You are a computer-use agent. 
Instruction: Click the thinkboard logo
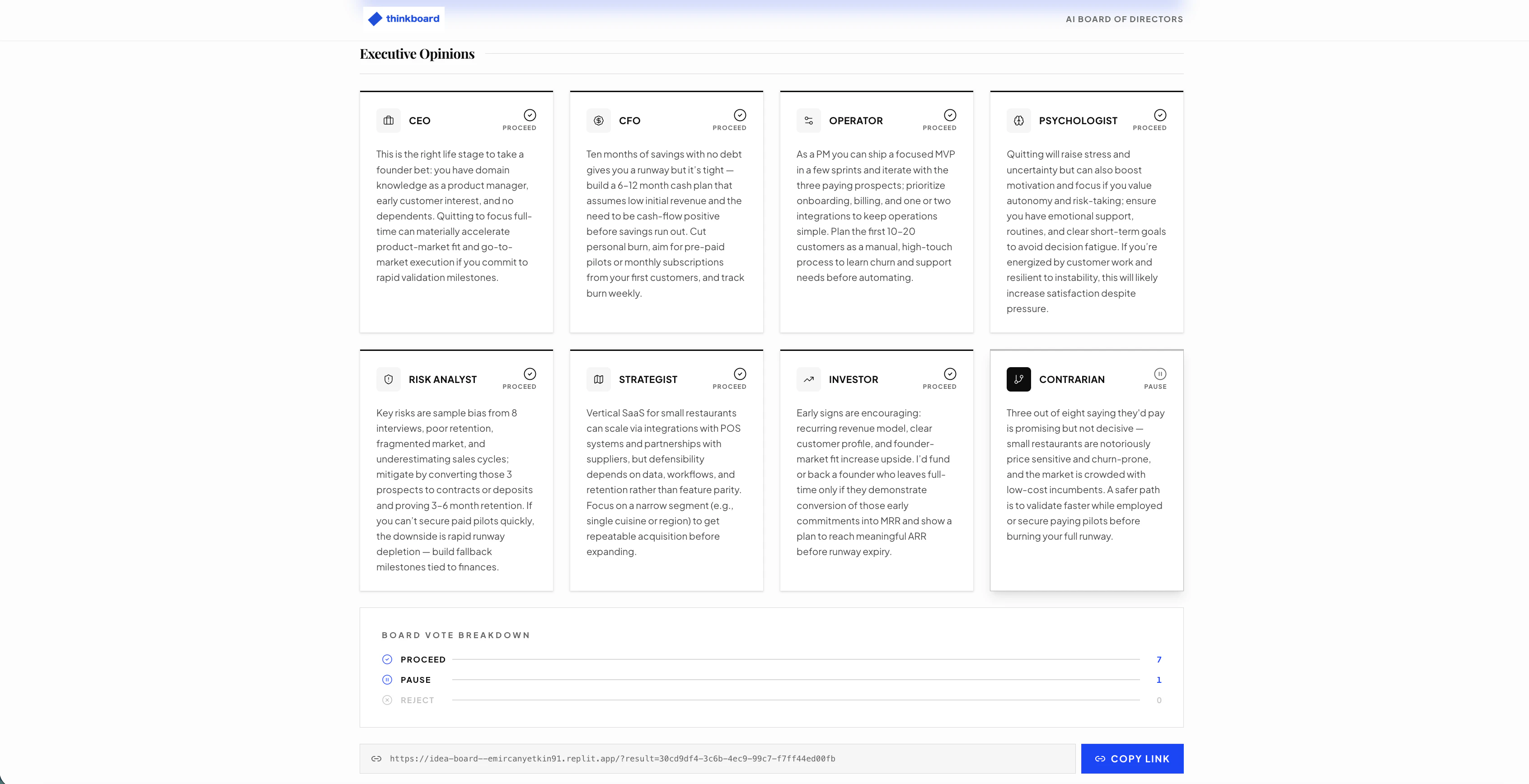pos(403,19)
